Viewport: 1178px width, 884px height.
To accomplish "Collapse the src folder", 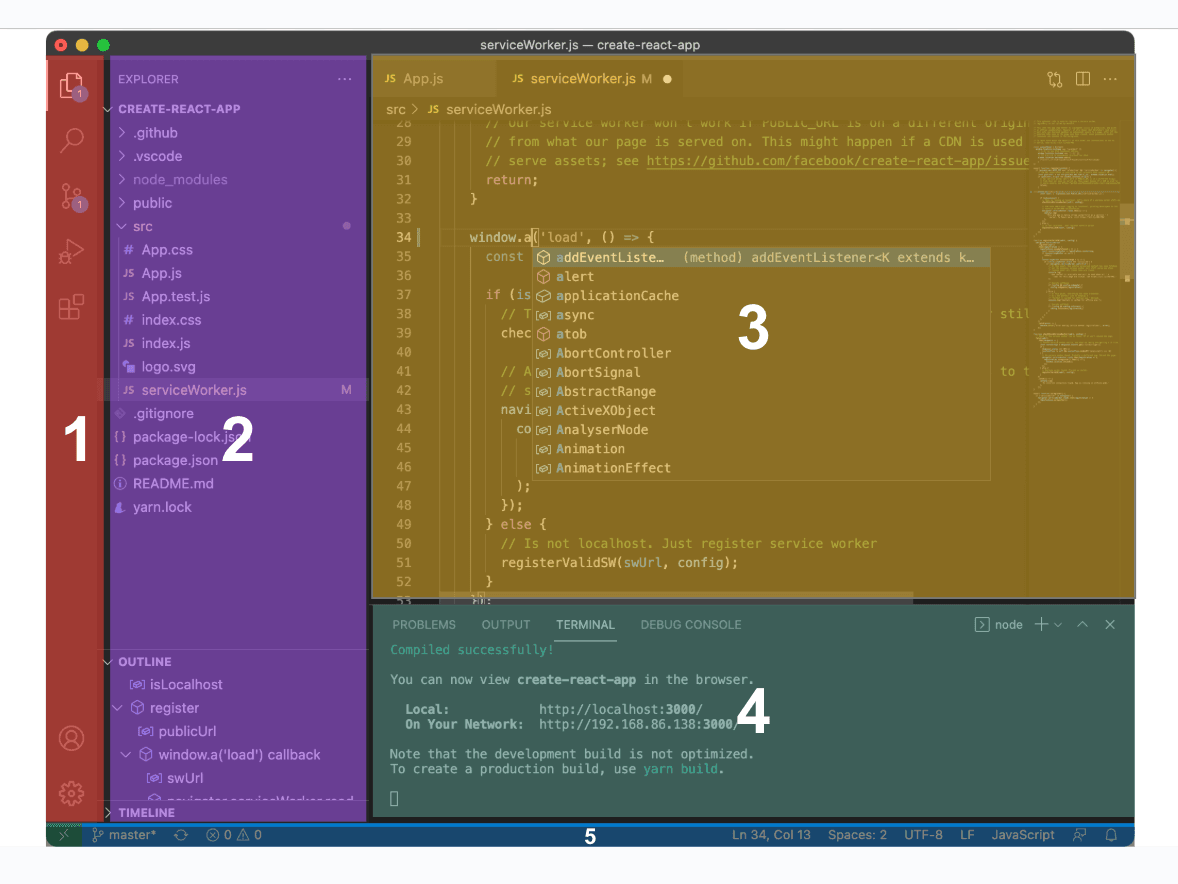I will [x=142, y=227].
